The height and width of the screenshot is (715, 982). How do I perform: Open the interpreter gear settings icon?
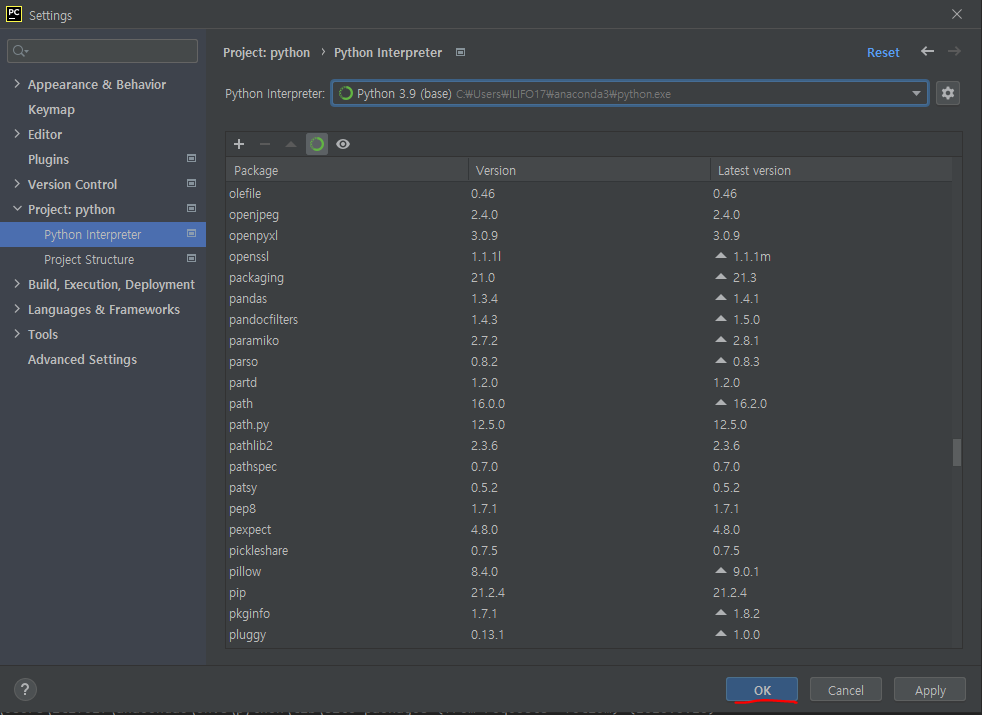point(948,93)
